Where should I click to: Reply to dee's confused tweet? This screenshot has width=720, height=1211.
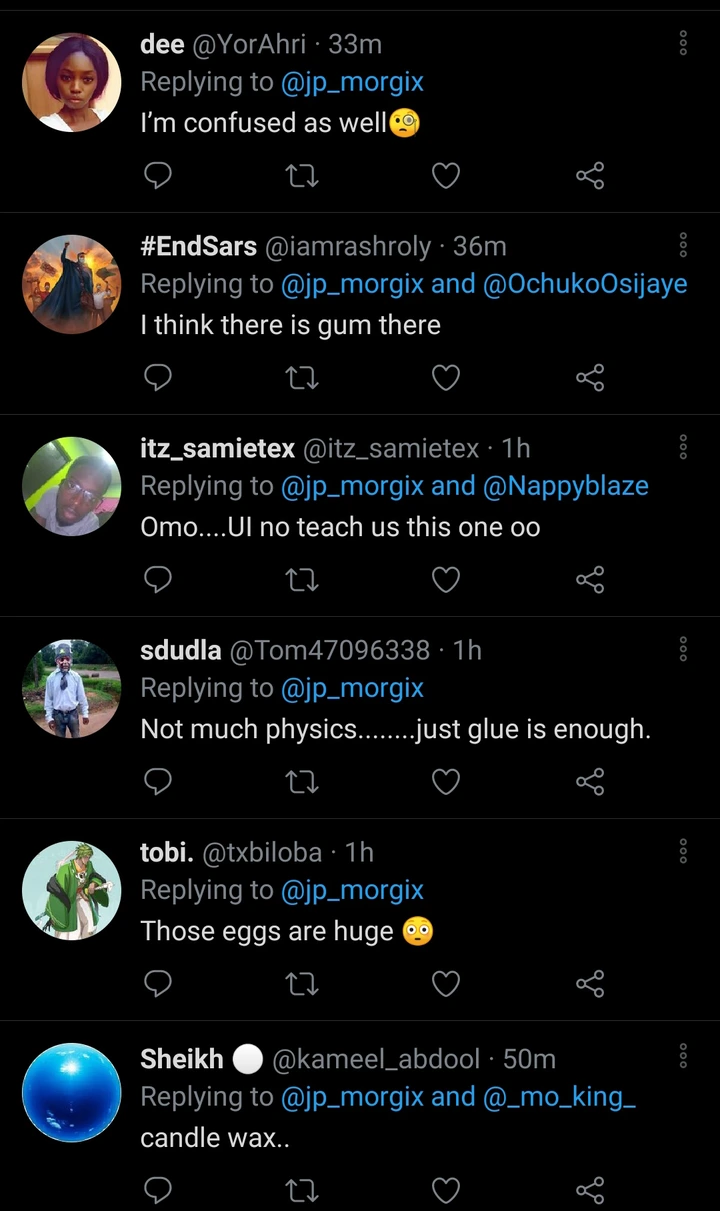pyautogui.click(x=158, y=177)
